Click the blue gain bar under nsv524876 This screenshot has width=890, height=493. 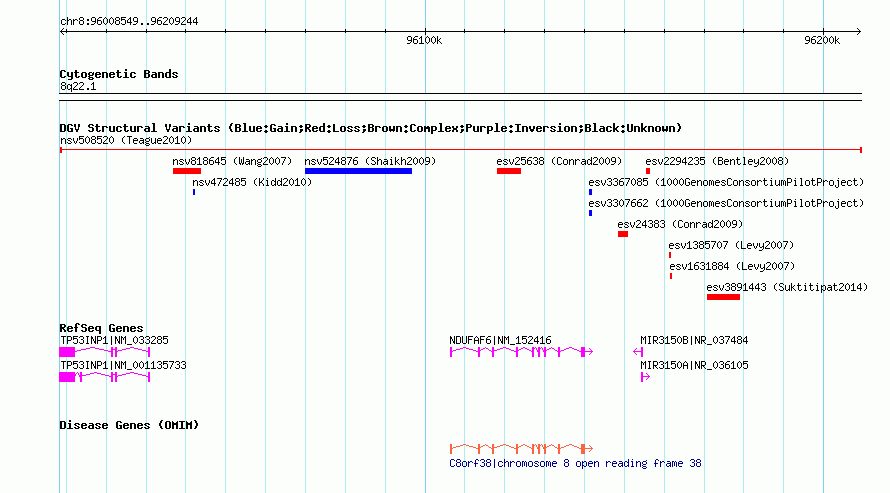[x=358, y=171]
